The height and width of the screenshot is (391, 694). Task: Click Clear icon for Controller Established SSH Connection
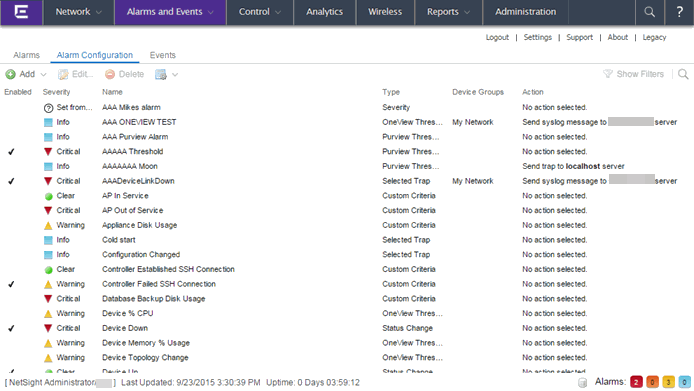(49, 270)
